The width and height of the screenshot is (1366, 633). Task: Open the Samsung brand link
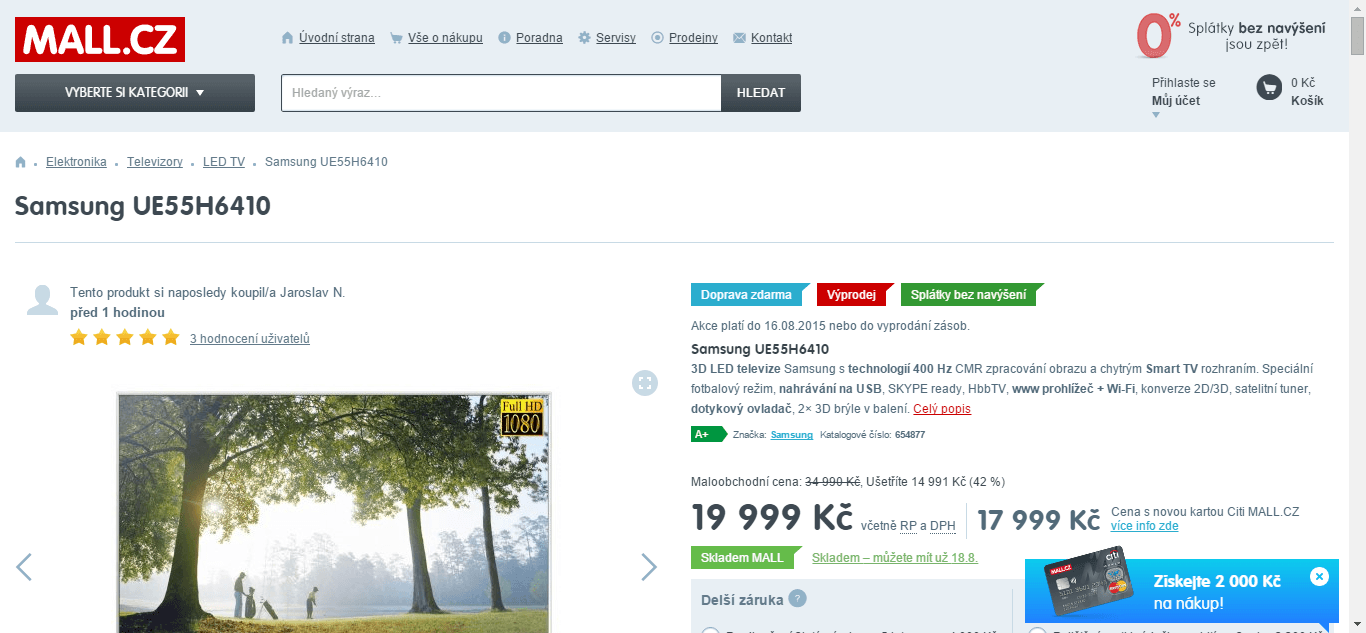pyautogui.click(x=792, y=435)
